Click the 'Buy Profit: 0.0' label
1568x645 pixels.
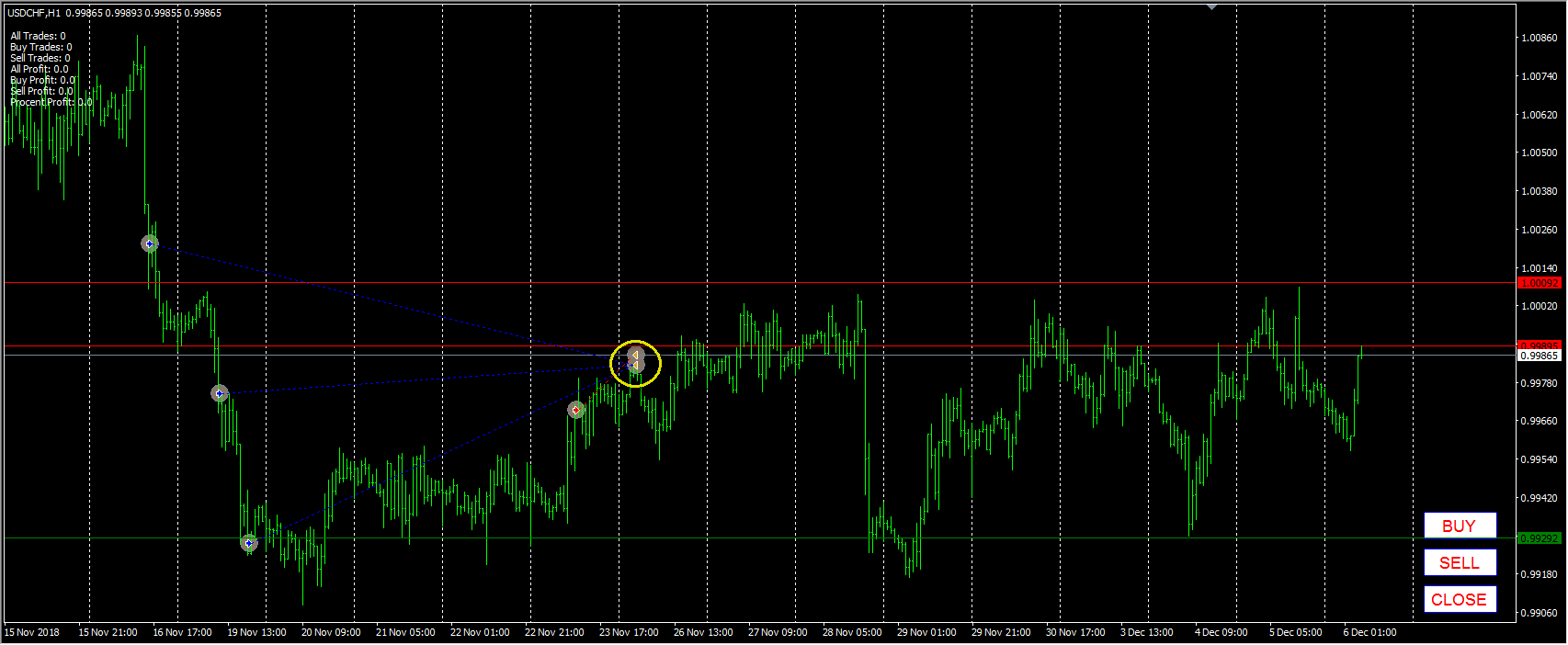[42, 80]
